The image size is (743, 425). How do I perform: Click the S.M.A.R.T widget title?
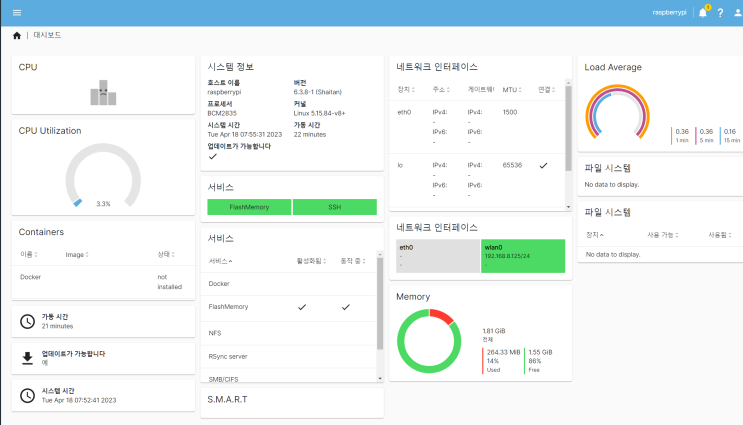(227, 399)
